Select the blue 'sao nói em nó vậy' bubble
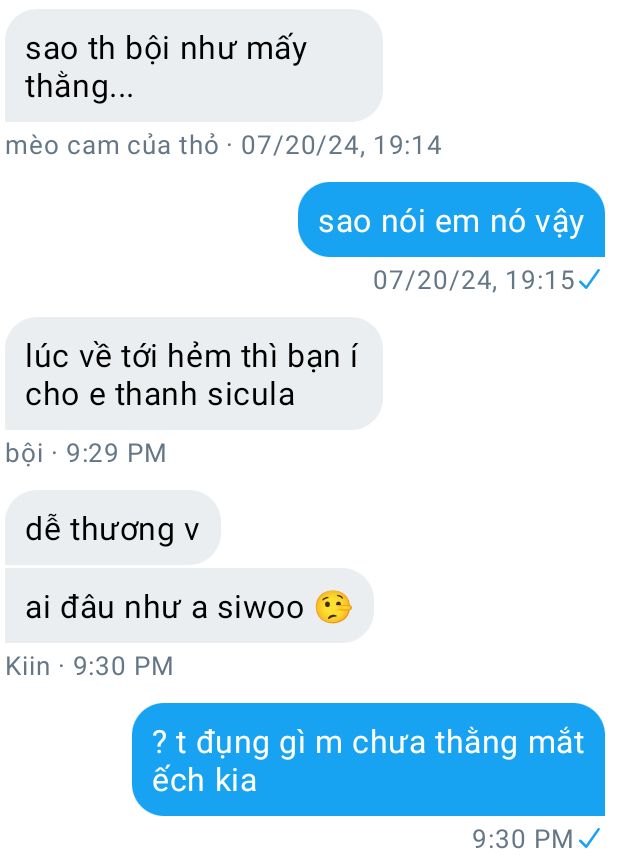The width and height of the screenshot is (624, 860). pos(451,219)
